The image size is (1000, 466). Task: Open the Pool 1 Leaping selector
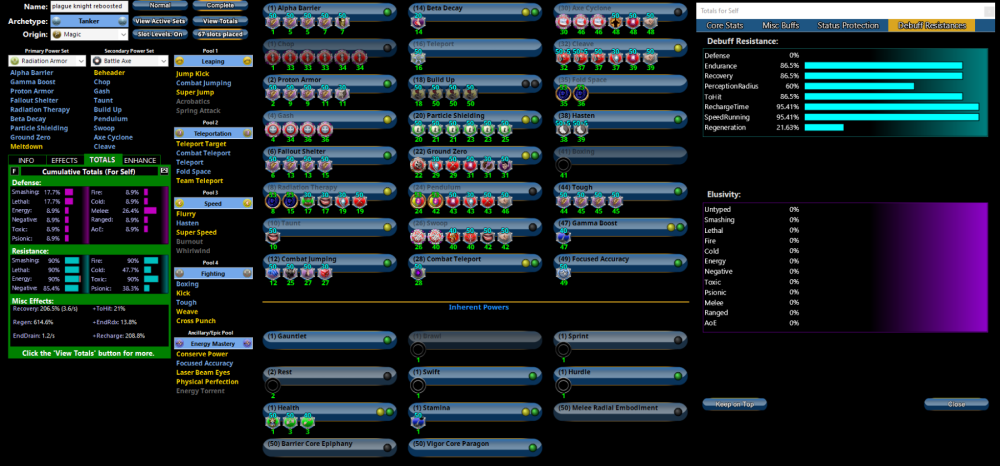pos(214,61)
